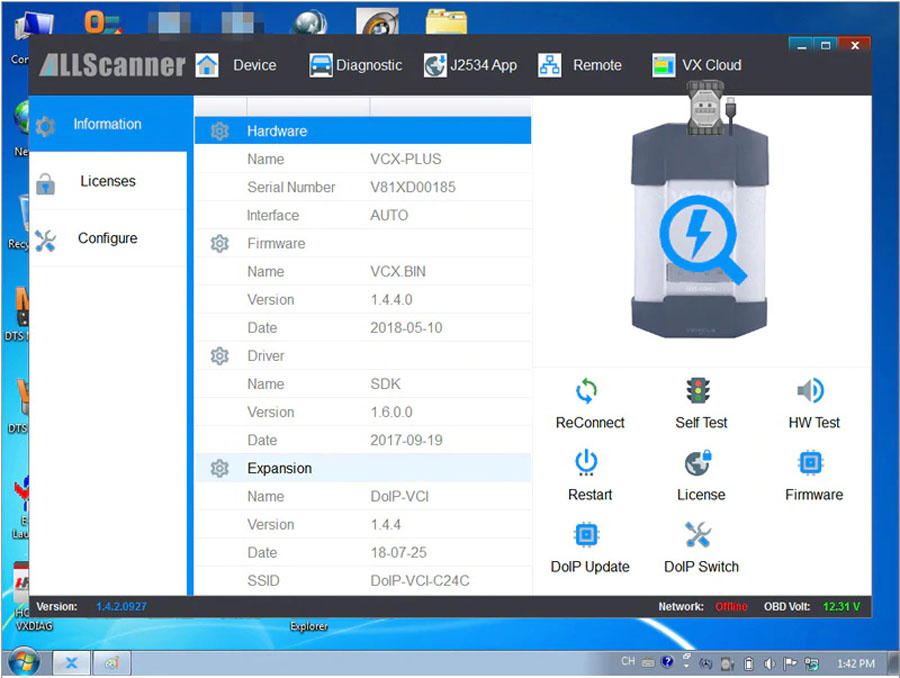Screen dimensions: 900x678
Task: Run the Self Test traffic light icon
Action: [x=699, y=391]
